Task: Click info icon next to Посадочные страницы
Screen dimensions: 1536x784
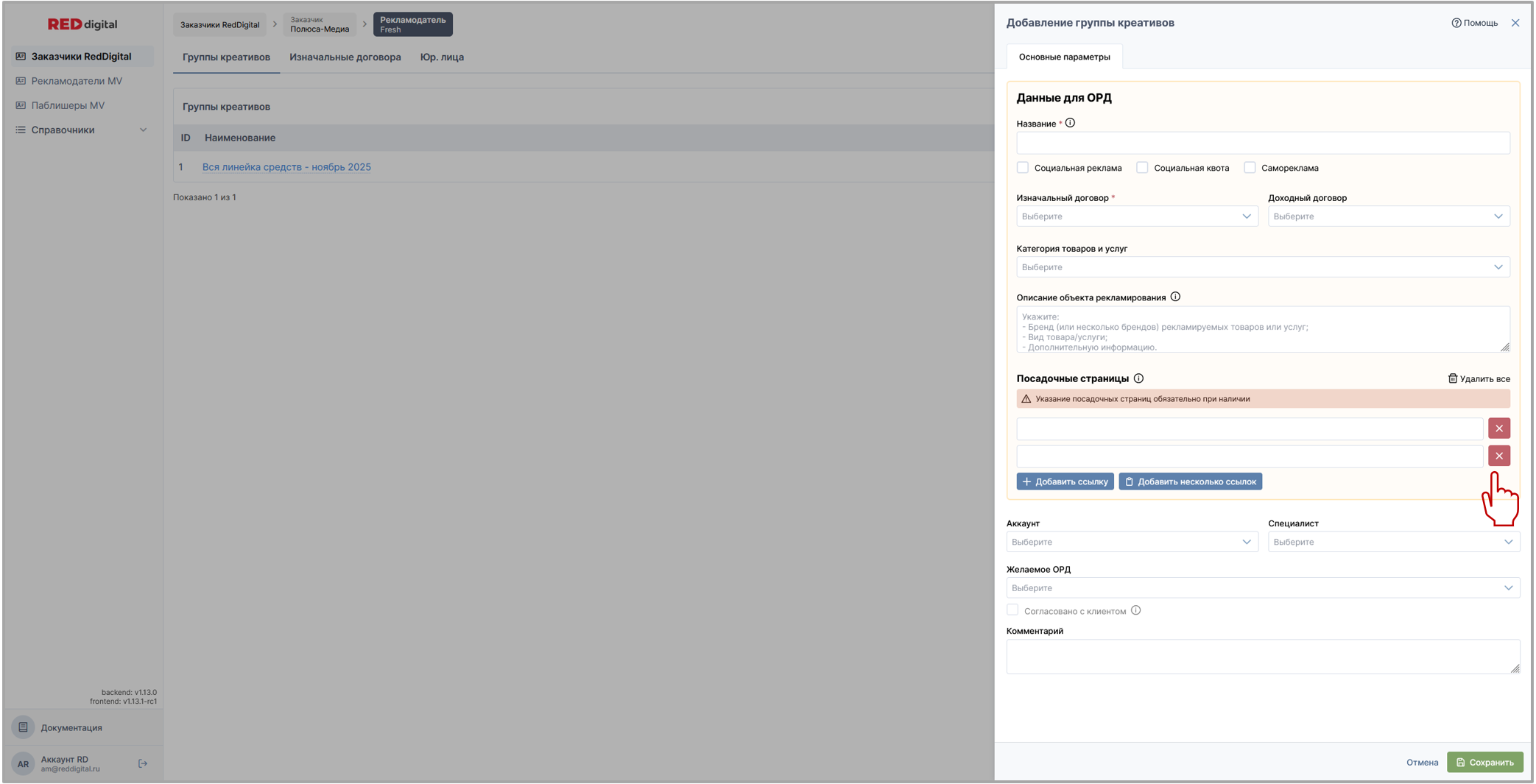Action: pyautogui.click(x=1138, y=378)
